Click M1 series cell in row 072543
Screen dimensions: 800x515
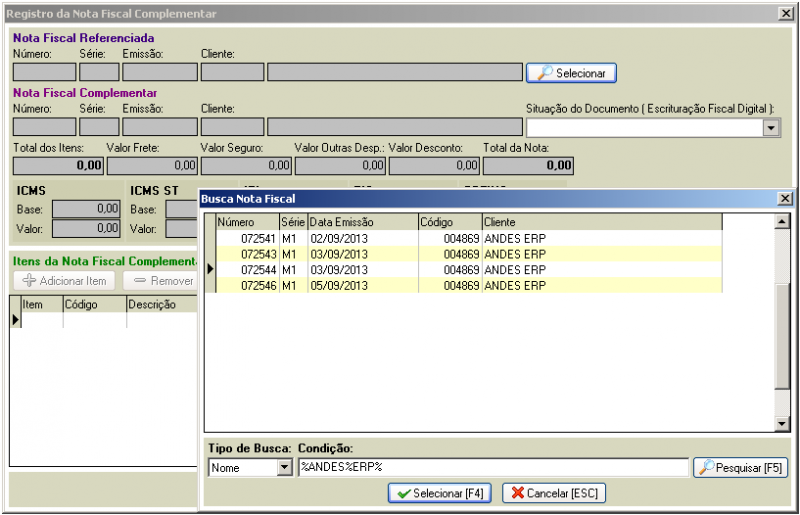(293, 254)
